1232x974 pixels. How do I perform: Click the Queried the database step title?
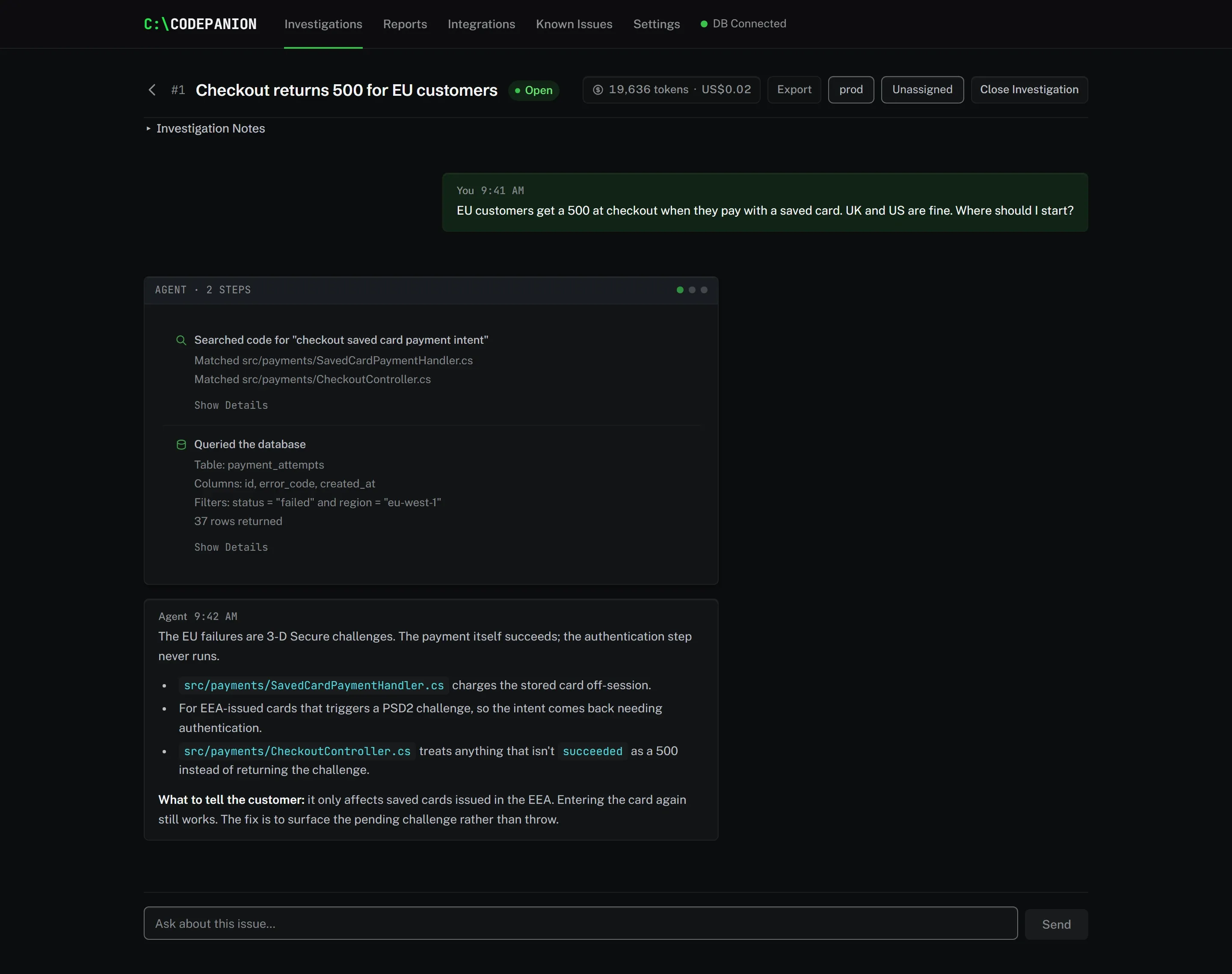click(x=250, y=444)
